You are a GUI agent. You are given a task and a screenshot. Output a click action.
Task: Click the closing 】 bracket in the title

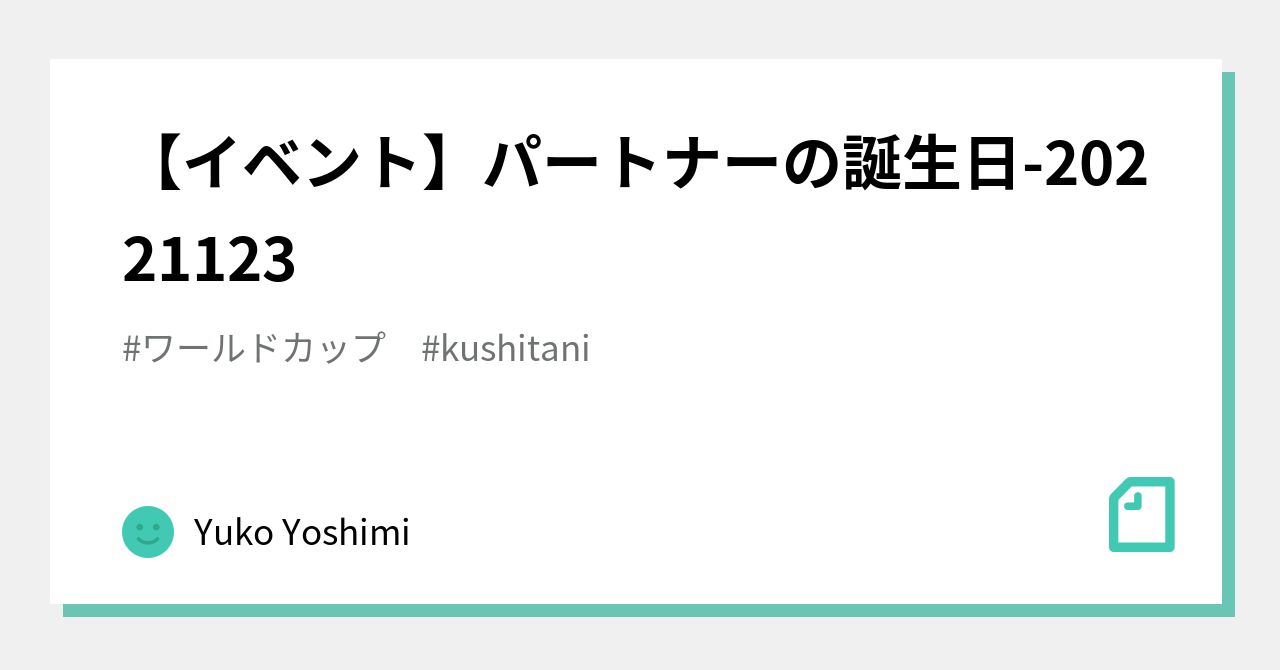coord(448,166)
